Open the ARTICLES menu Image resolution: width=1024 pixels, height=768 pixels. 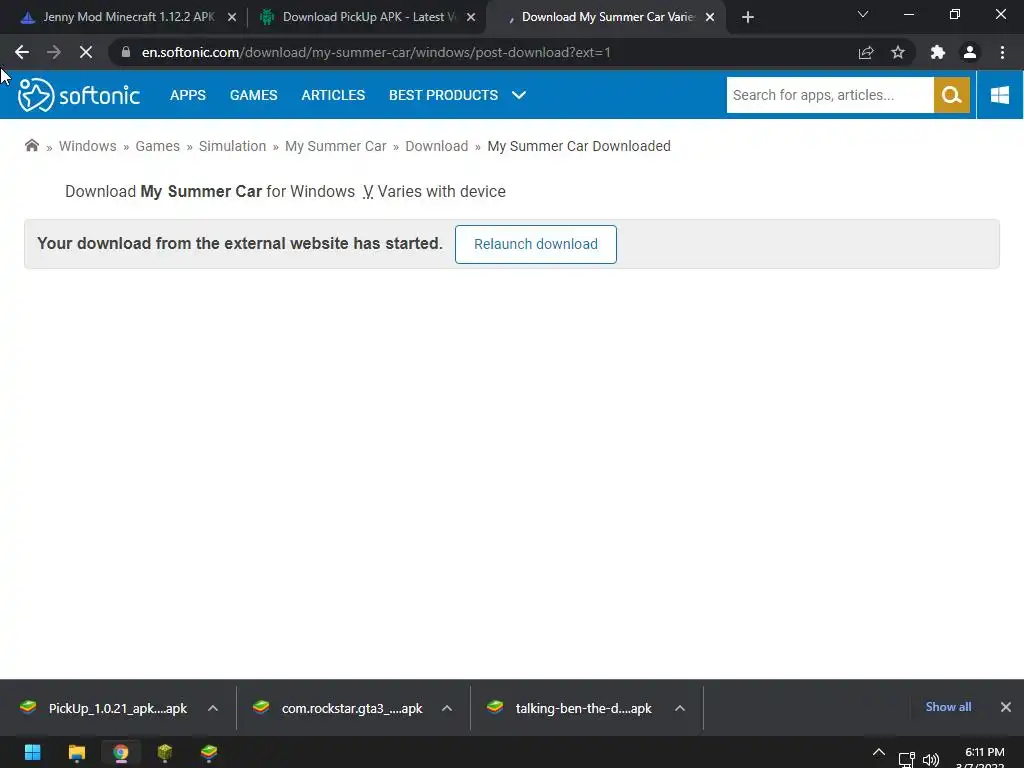(x=333, y=95)
